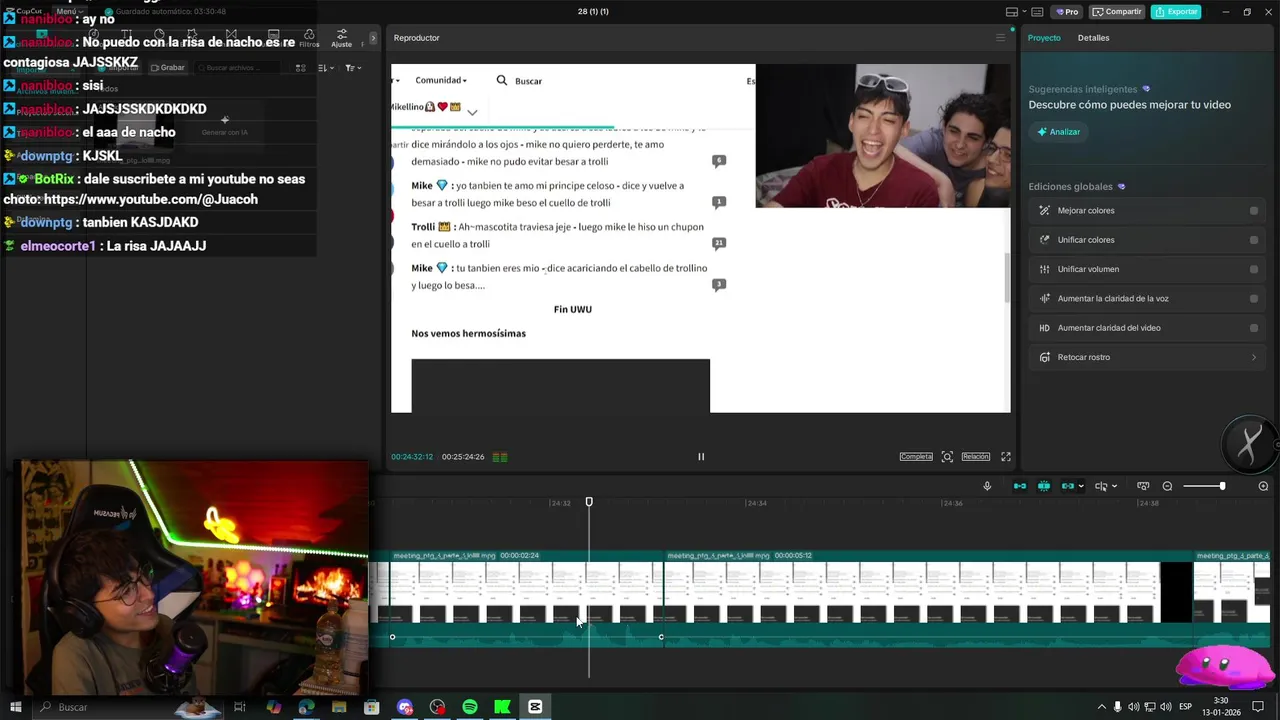Toggle clip linkage icon
The image size is (1280, 720).
(x=1067, y=486)
